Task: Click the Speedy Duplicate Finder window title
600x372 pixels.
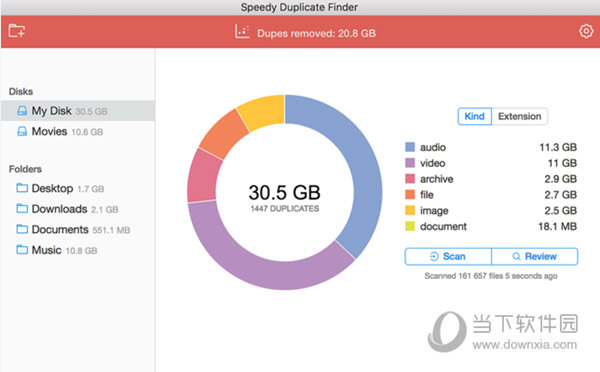Action: pos(299,7)
